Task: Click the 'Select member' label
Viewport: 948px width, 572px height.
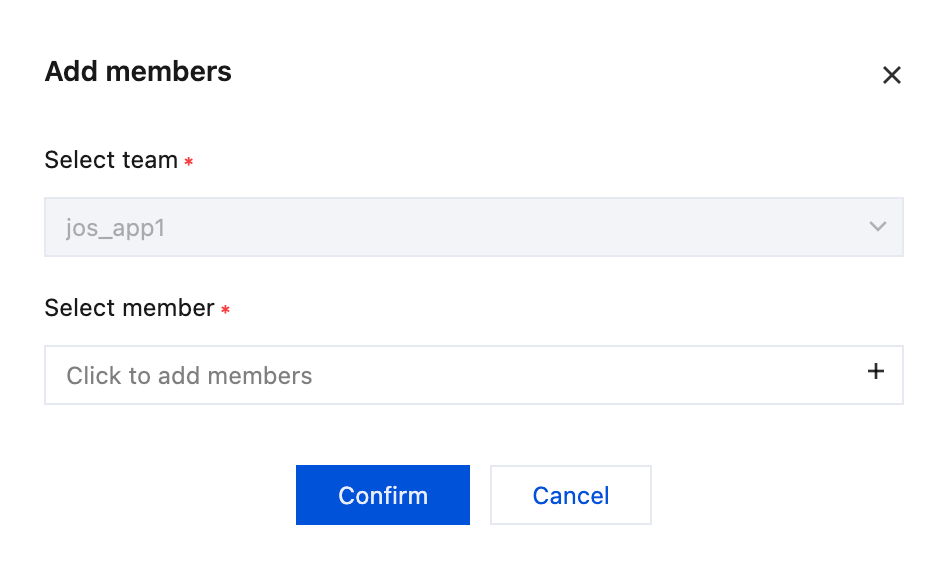Action: pos(129,308)
